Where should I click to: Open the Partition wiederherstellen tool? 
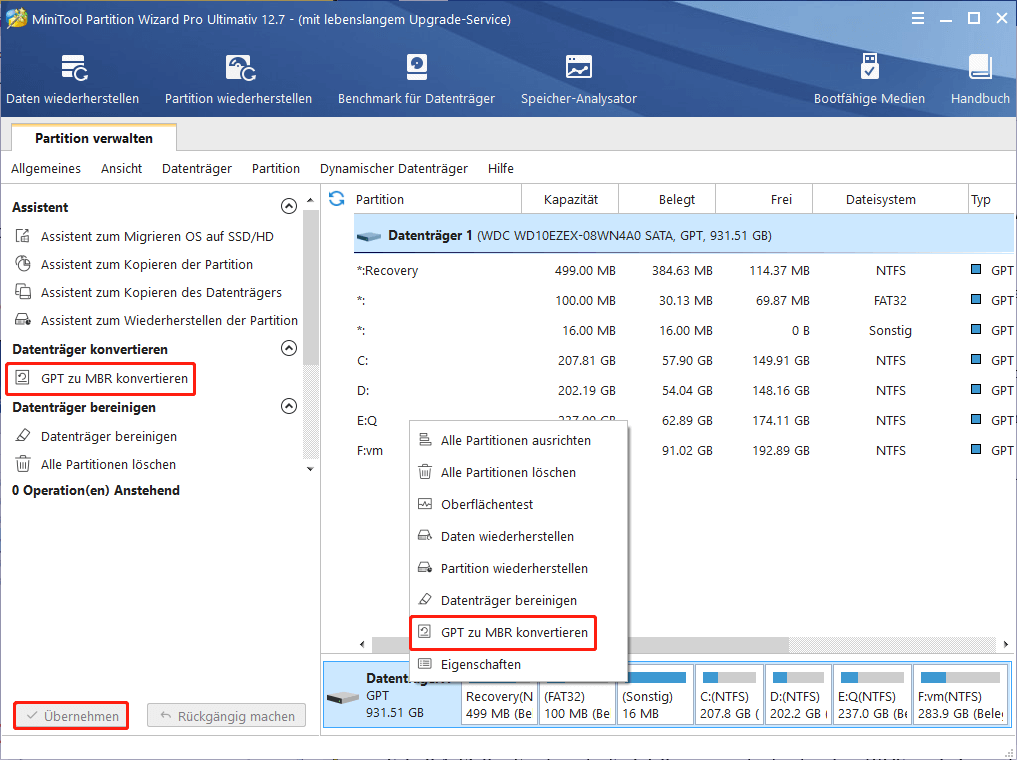tap(238, 78)
